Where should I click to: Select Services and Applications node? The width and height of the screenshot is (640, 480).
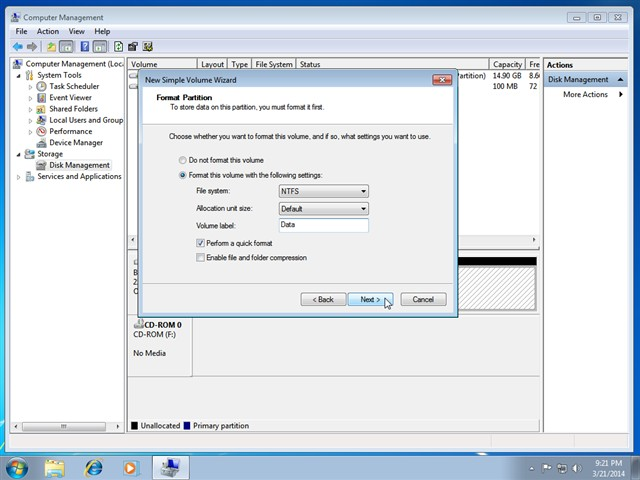coord(79,177)
